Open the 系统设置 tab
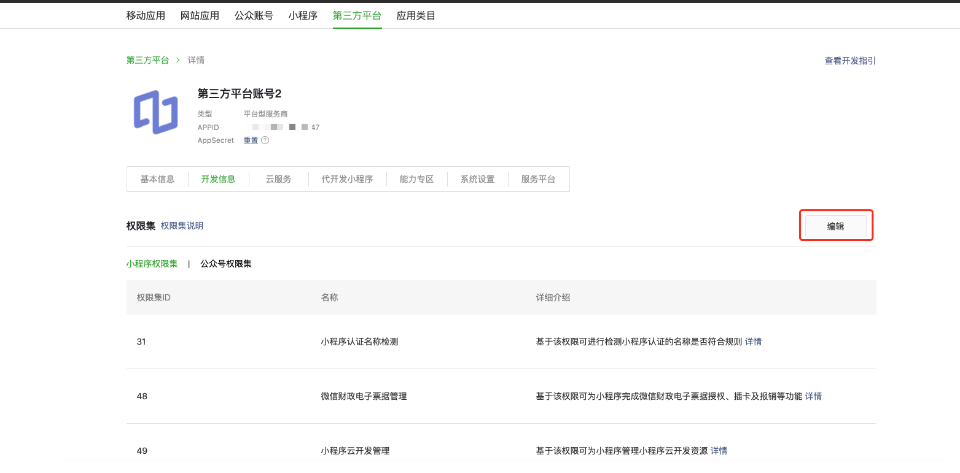Viewport: 960px width, 473px height. click(x=477, y=179)
